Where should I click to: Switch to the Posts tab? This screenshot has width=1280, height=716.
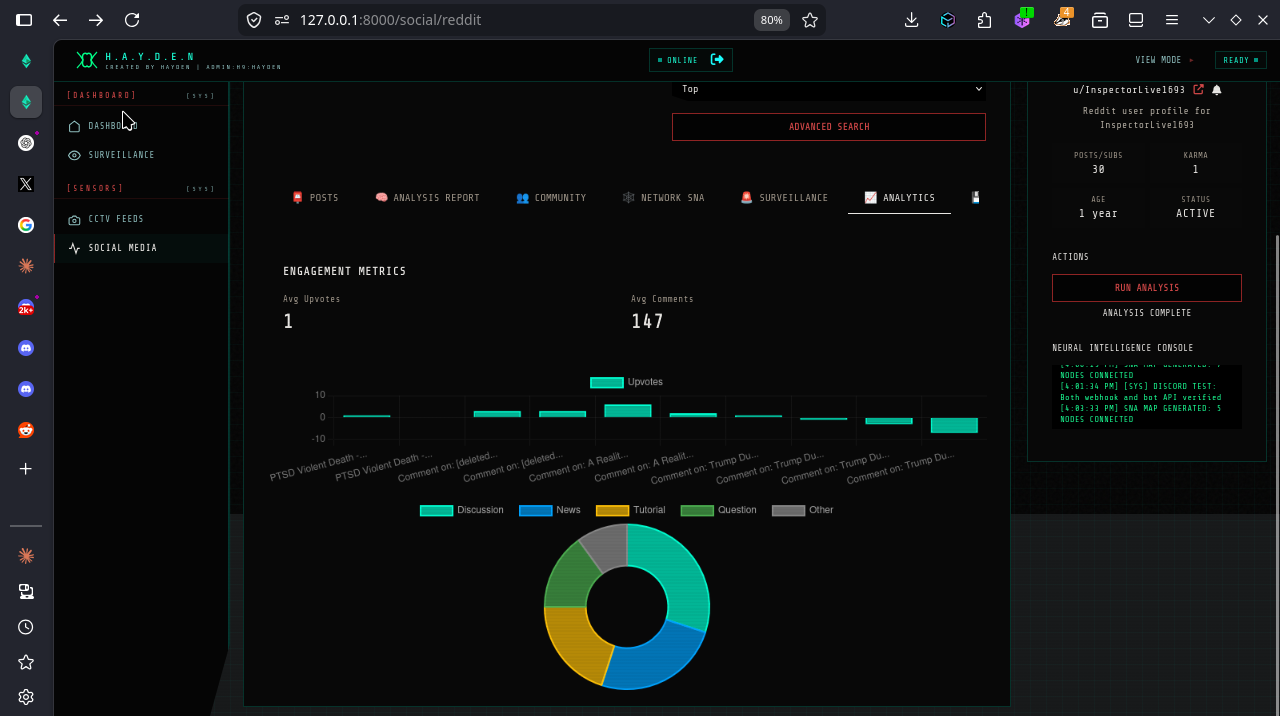tap(315, 198)
